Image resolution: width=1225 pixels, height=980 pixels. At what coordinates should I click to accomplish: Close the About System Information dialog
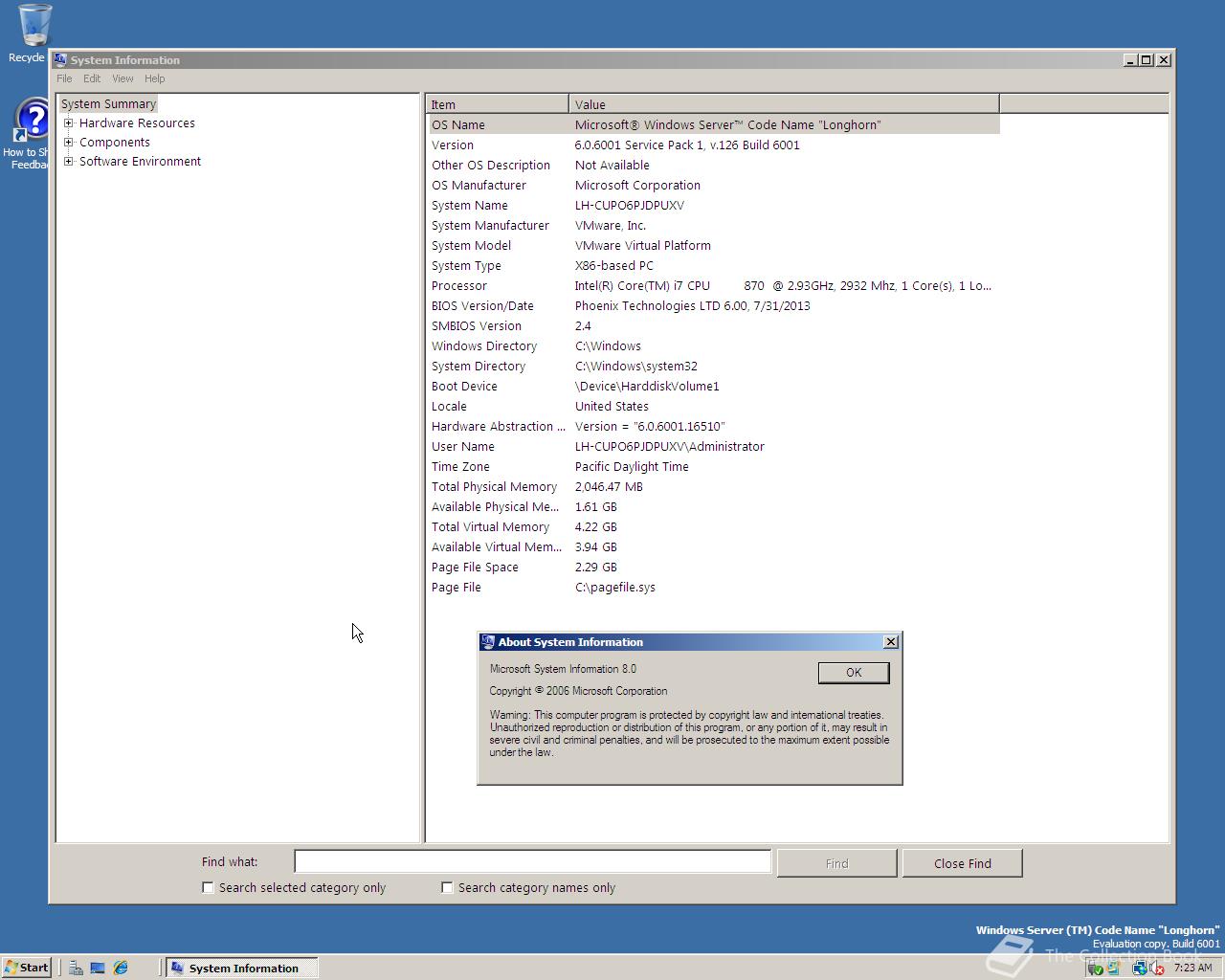click(891, 641)
